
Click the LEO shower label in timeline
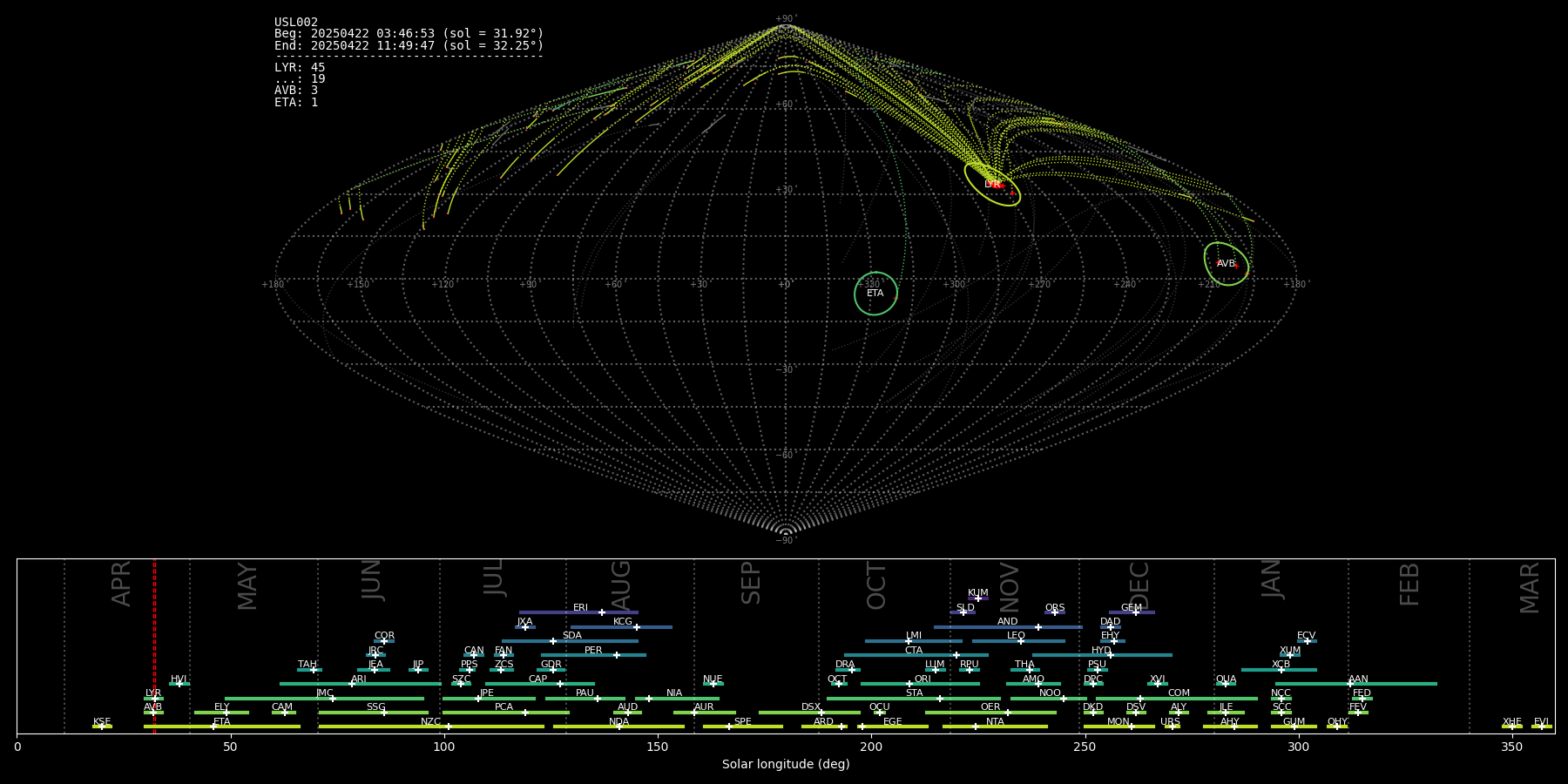click(x=1016, y=635)
